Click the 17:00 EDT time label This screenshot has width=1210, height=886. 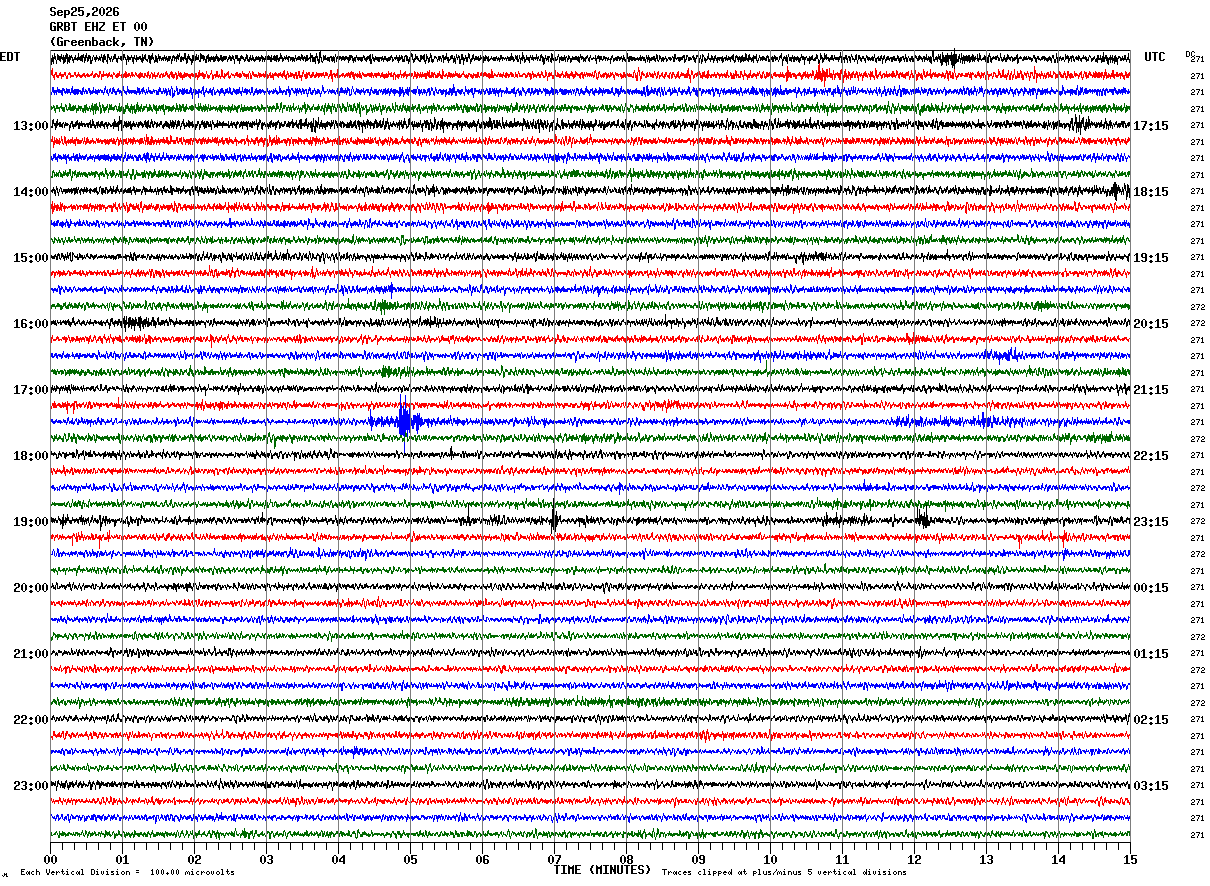pyautogui.click(x=31, y=390)
